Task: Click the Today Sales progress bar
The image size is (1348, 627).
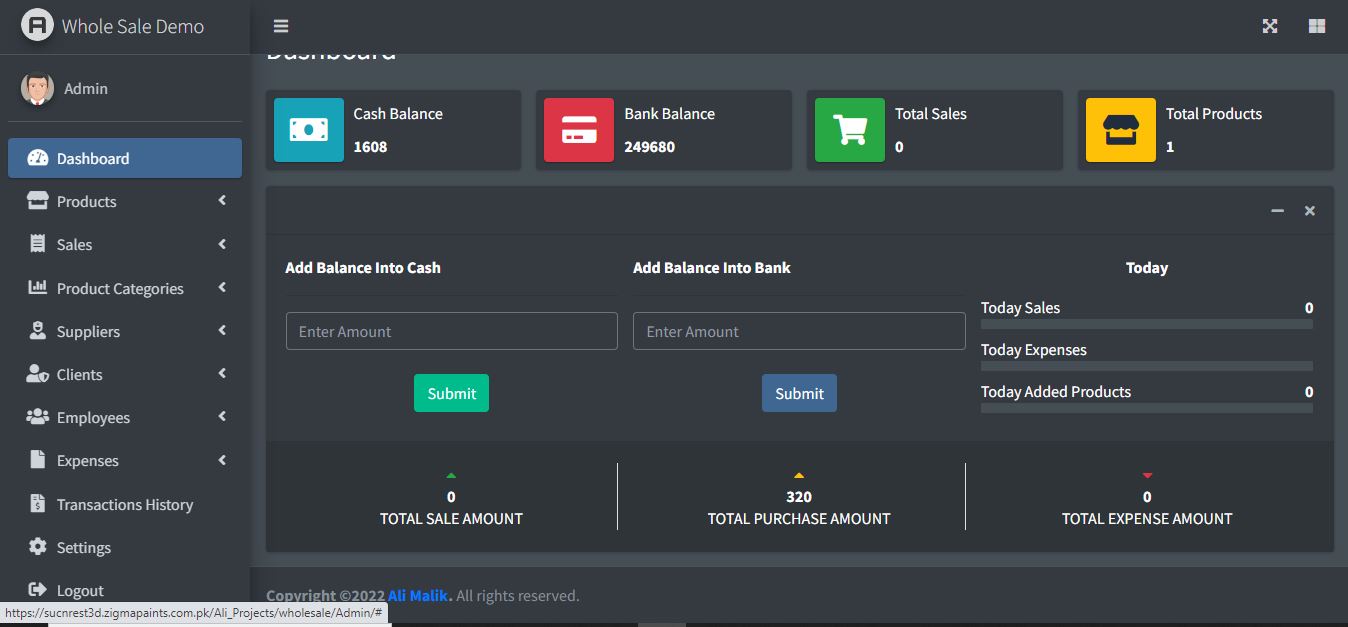Action: point(1146,324)
